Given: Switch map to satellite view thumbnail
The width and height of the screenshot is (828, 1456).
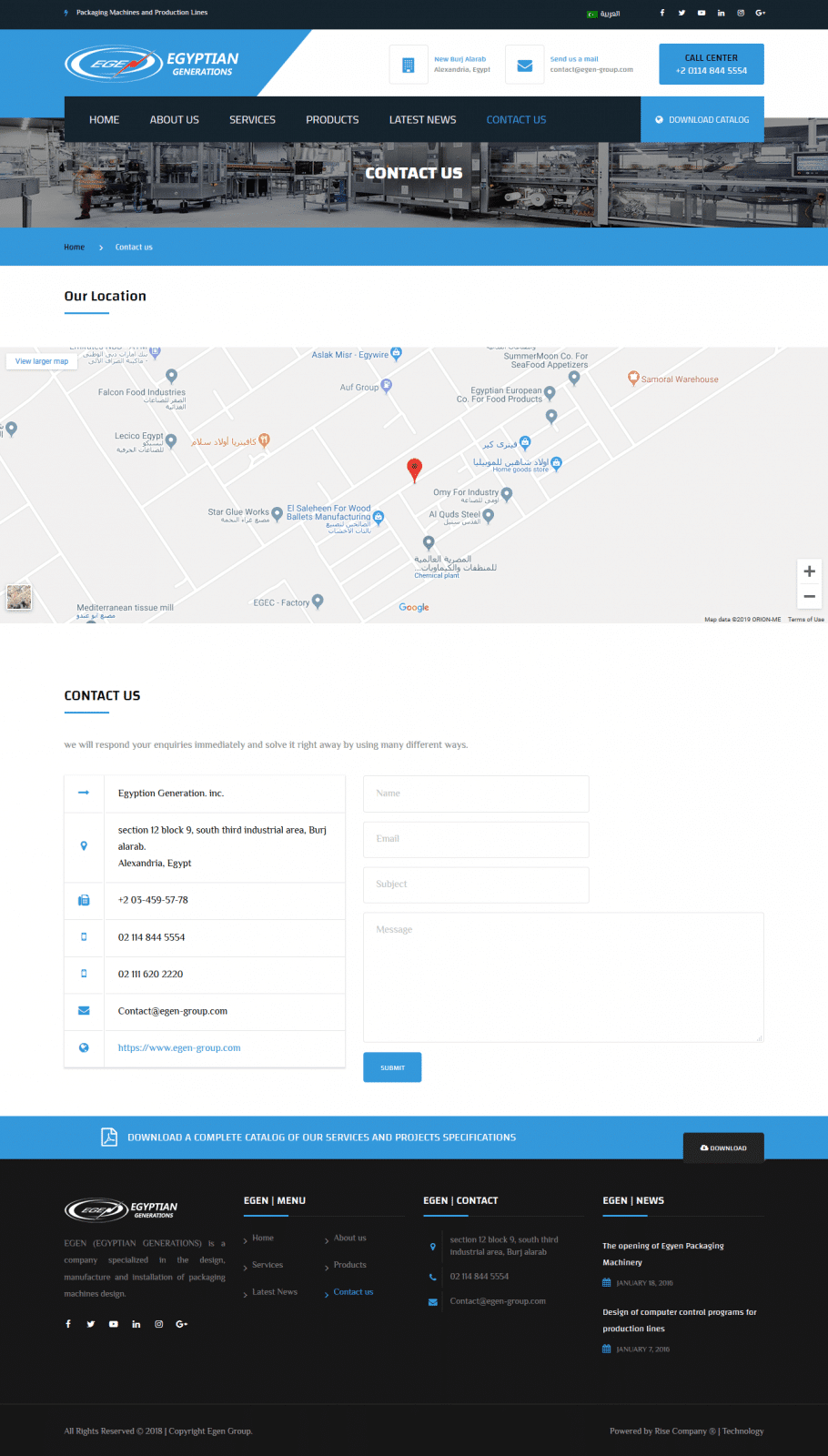Looking at the screenshot, I should pyautogui.click(x=19, y=597).
